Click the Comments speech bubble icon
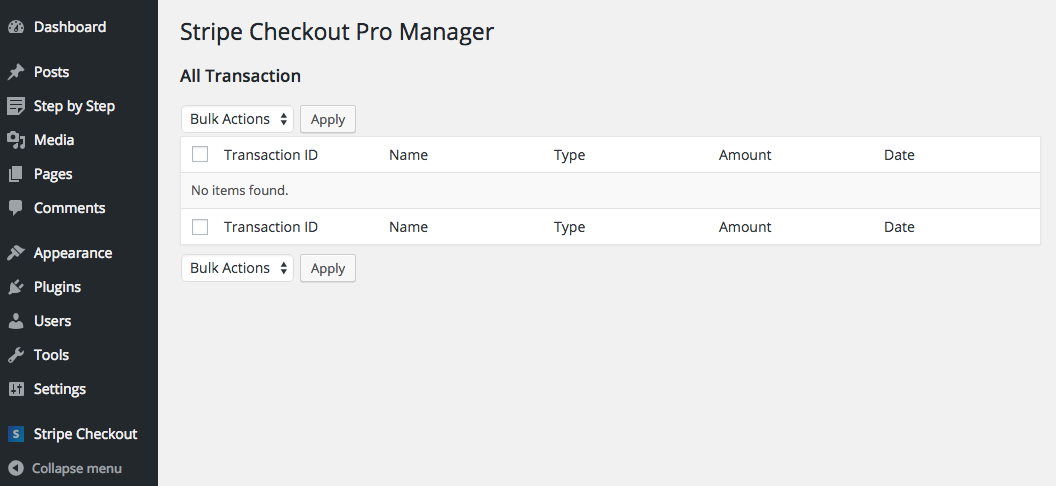This screenshot has height=486, width=1056. pyautogui.click(x=16, y=208)
